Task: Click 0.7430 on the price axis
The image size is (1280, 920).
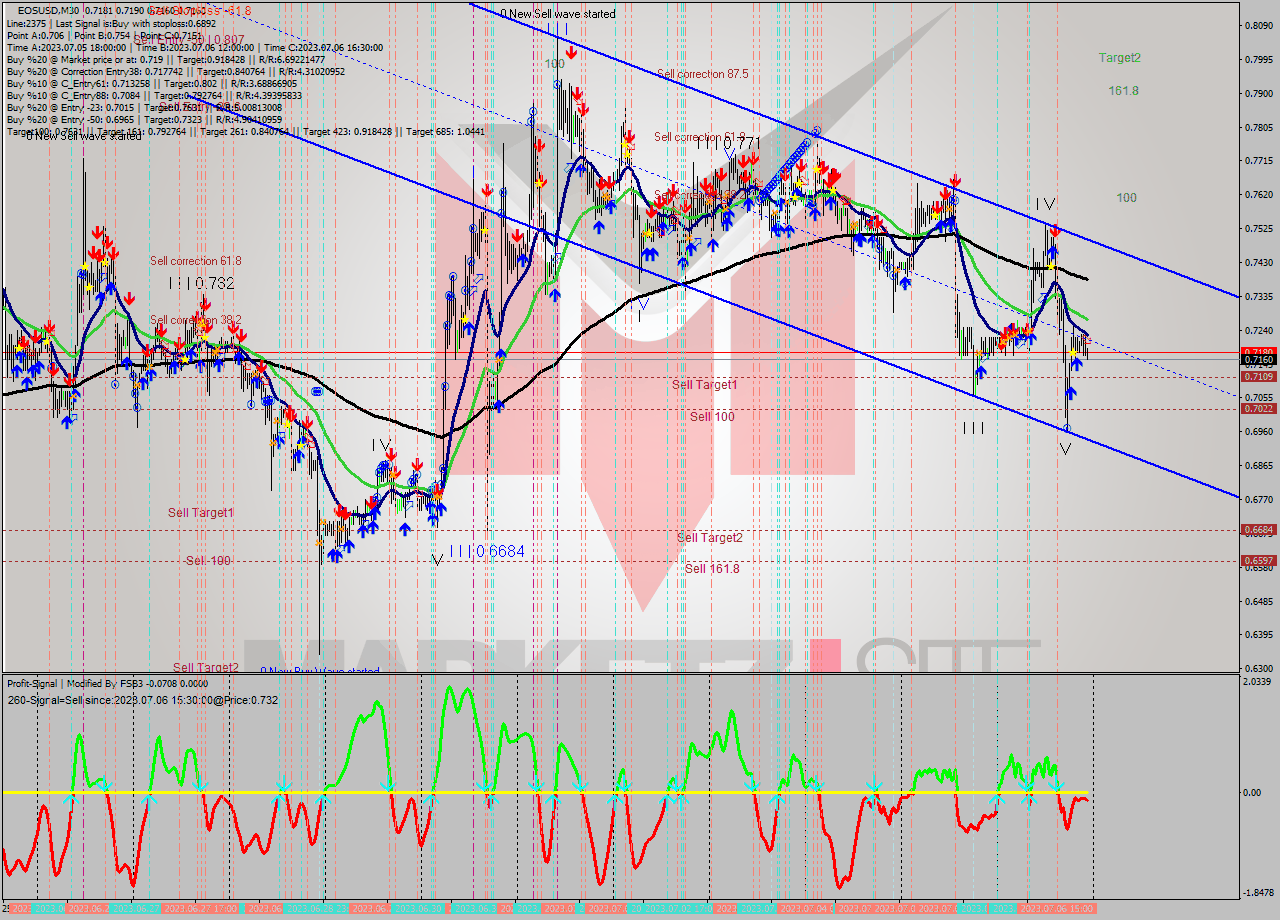Action: pos(1258,263)
